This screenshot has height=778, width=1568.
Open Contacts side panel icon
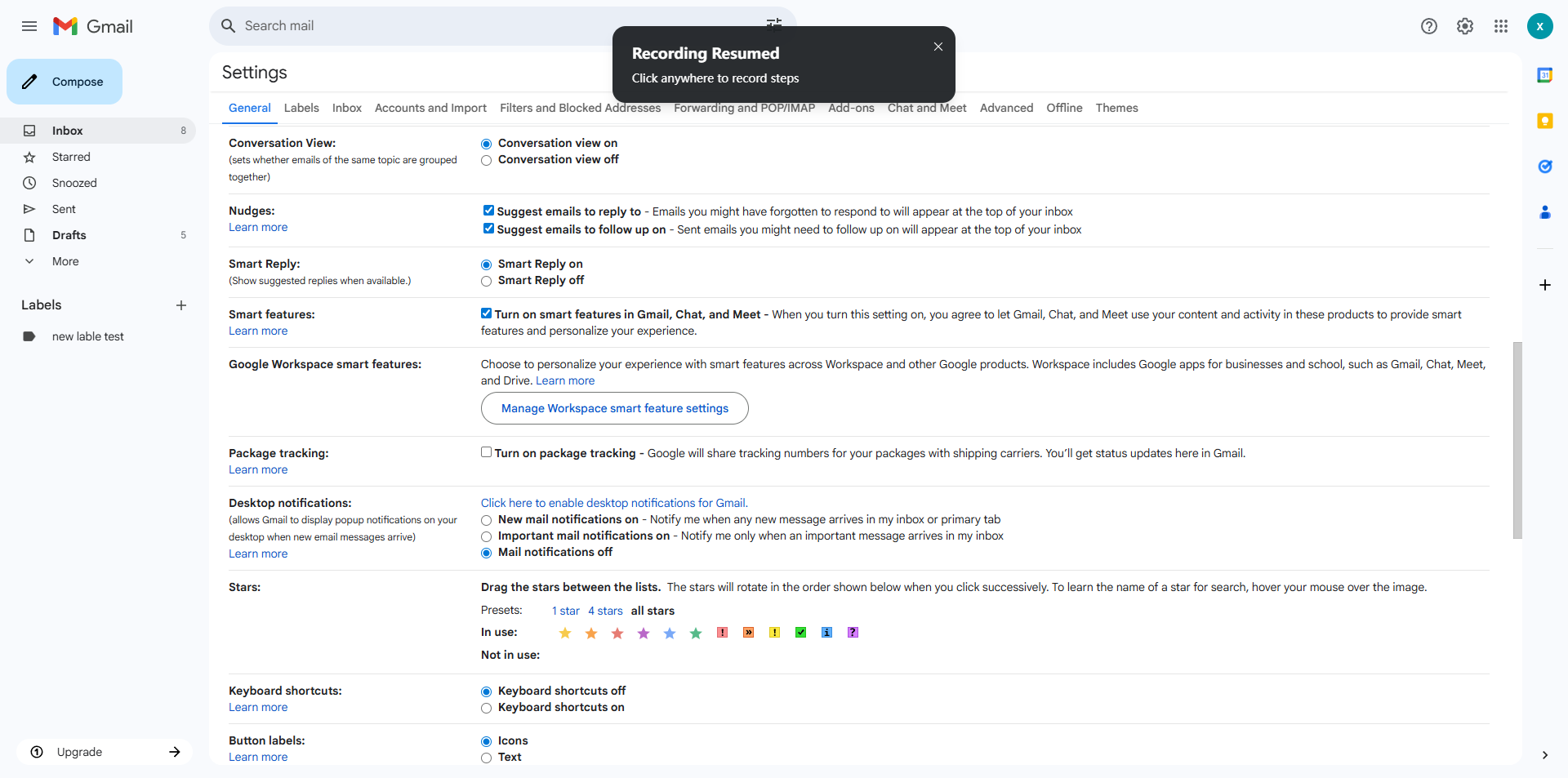point(1545,212)
